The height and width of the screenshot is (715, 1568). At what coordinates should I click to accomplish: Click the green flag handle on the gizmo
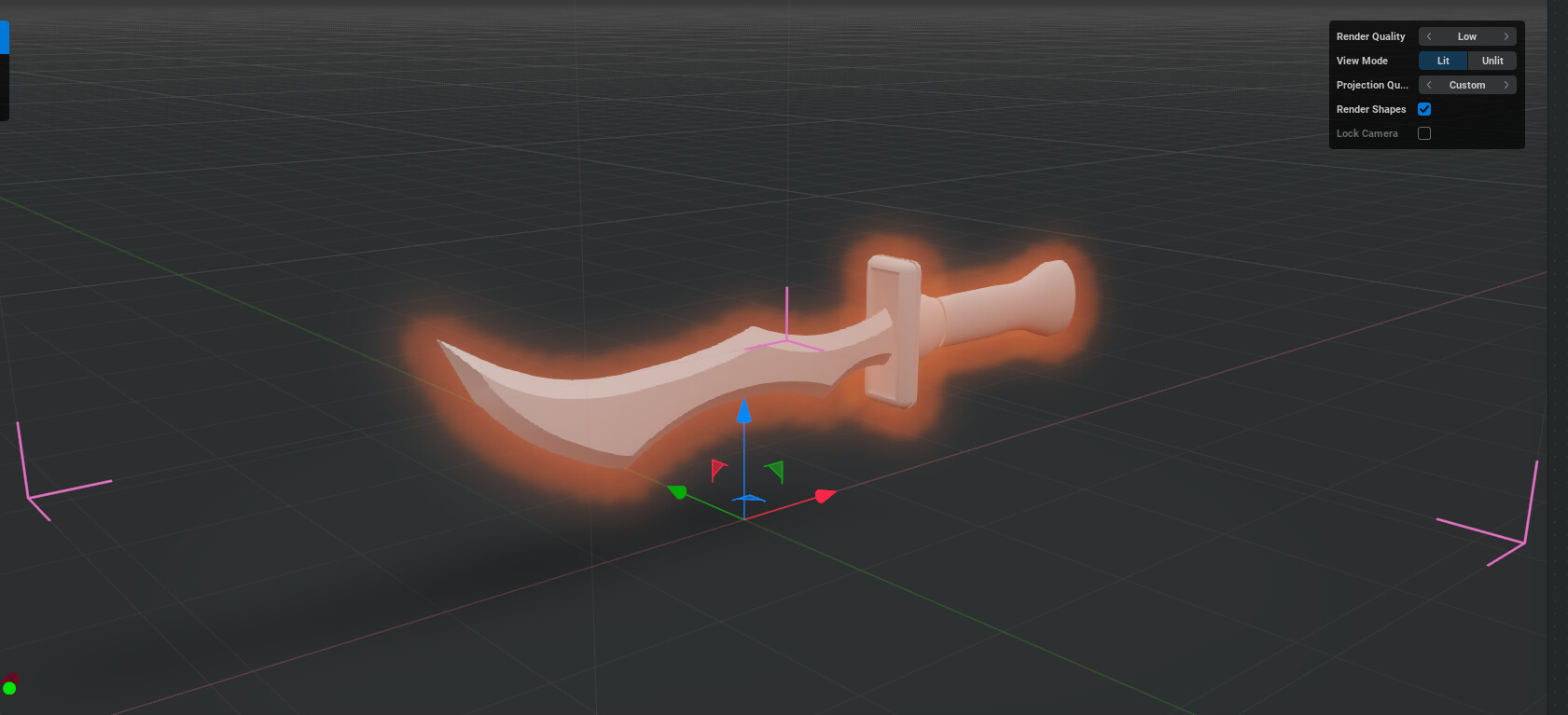point(774,472)
